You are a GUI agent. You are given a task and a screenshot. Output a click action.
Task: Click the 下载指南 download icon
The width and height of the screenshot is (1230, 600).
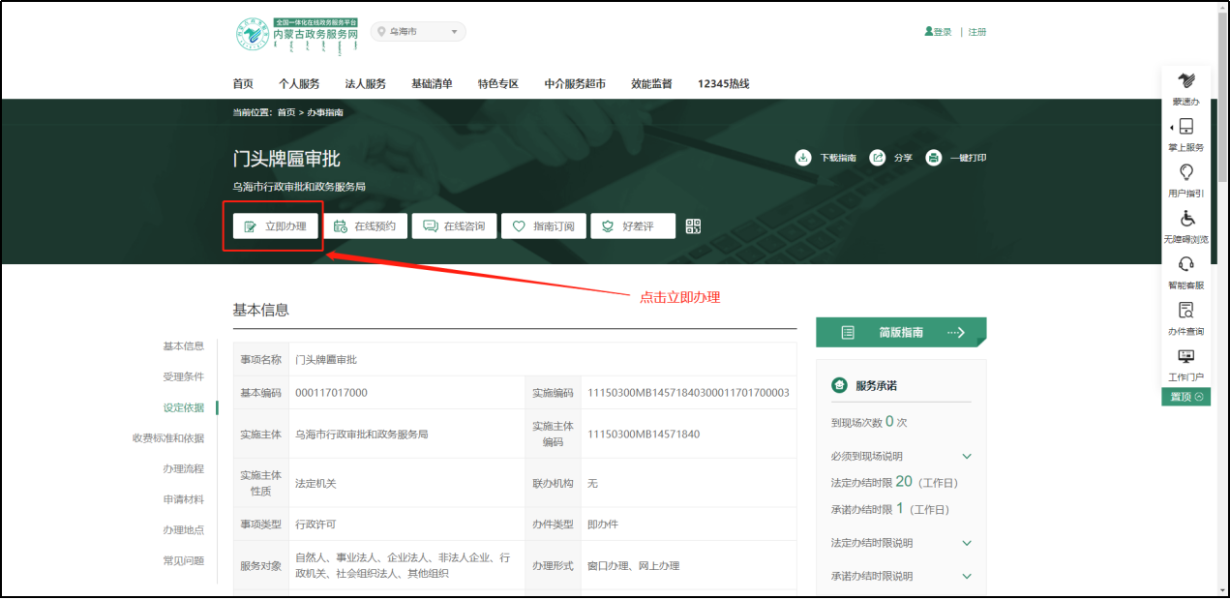coord(803,157)
